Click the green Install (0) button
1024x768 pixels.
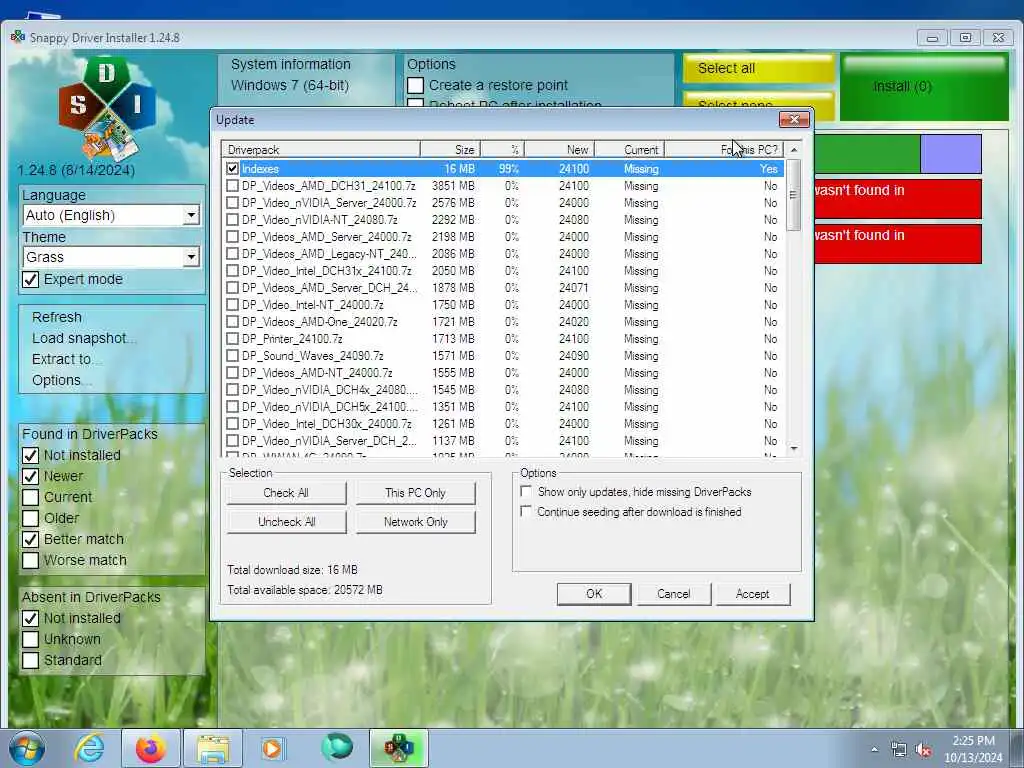[924, 87]
